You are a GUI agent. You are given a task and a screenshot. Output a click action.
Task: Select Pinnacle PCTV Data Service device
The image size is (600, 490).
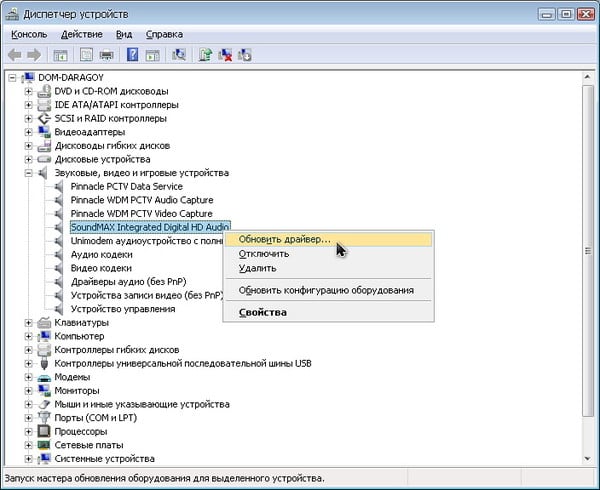tap(127, 186)
